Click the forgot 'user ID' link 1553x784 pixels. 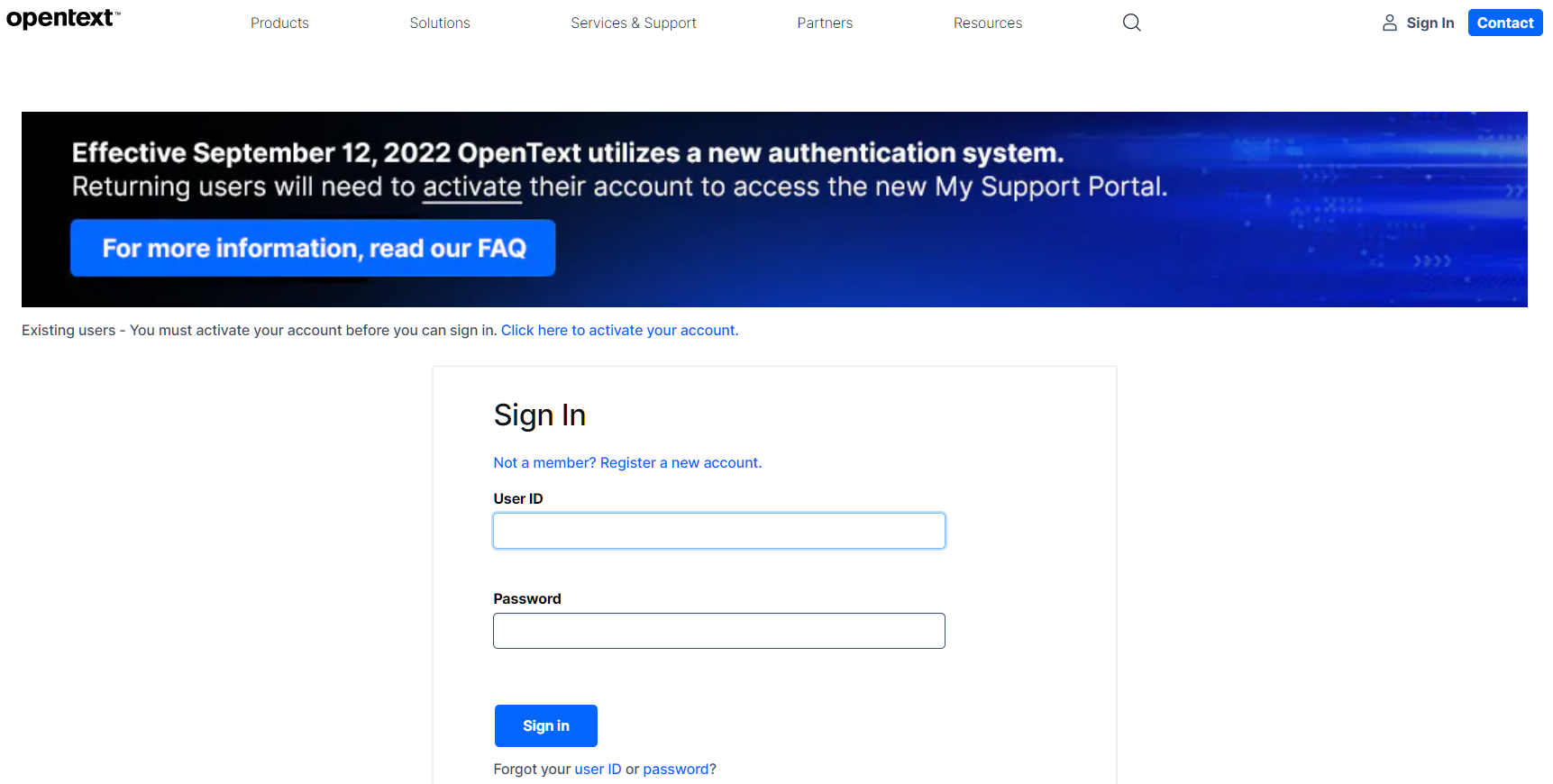(x=598, y=770)
